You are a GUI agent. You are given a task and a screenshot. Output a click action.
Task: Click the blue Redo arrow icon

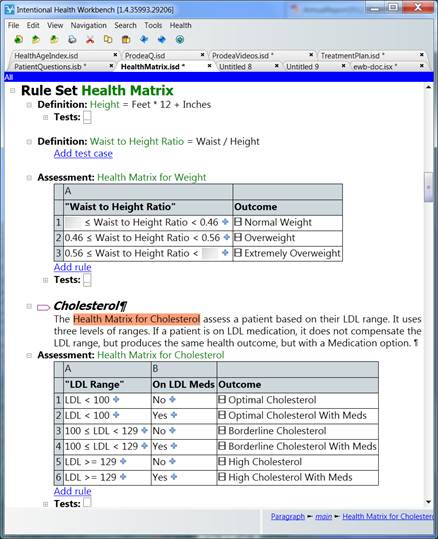(162, 40)
